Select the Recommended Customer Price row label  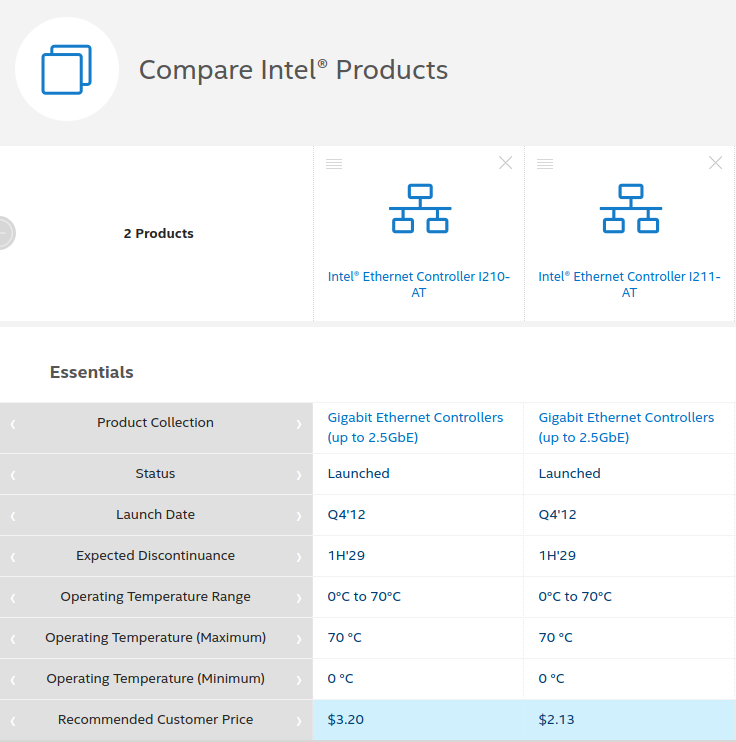tap(155, 720)
